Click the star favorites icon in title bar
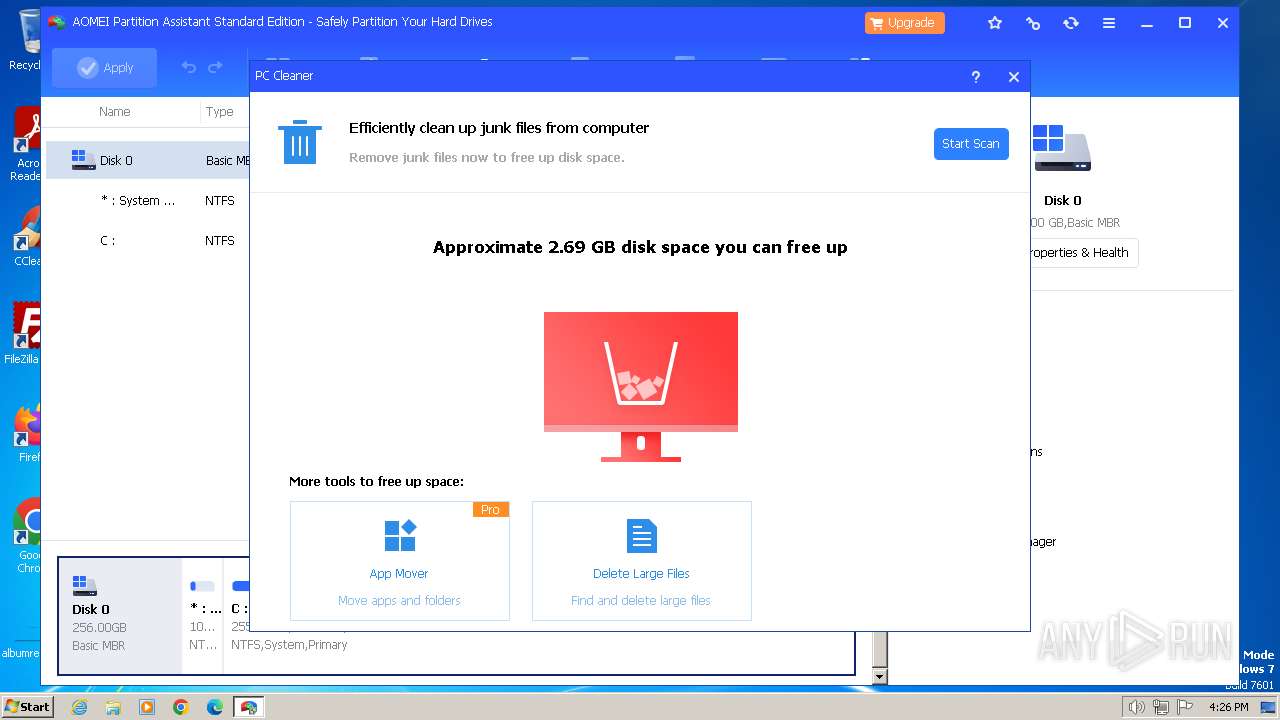This screenshot has height=720, width=1280. (x=995, y=23)
